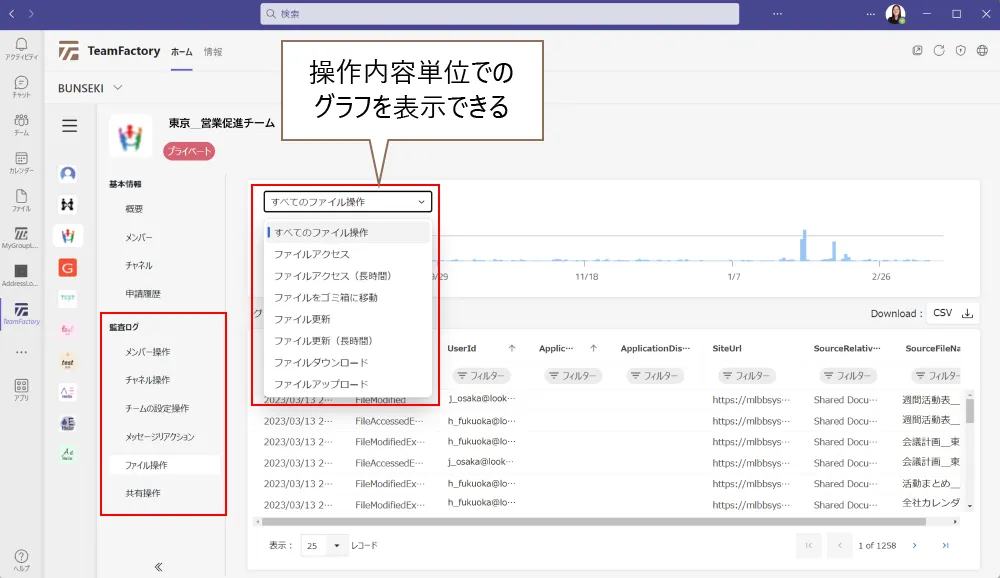Open the Calendar app icon
1000x578 pixels.
21,163
